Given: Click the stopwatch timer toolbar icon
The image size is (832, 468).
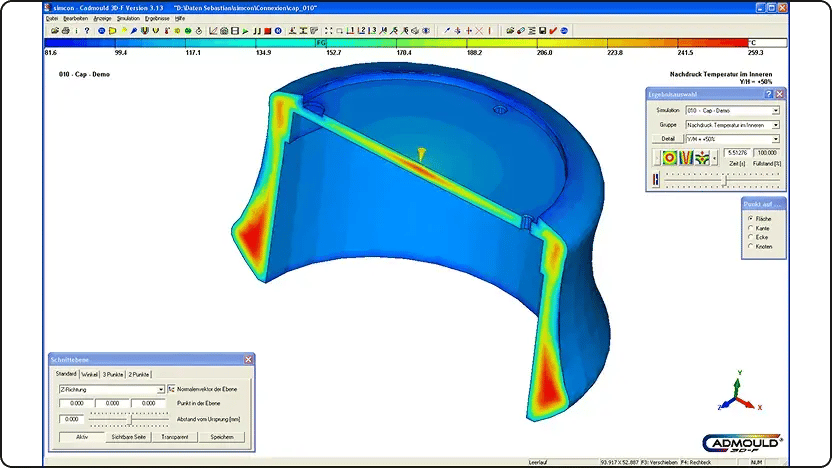Looking at the screenshot, I should coord(199,31).
